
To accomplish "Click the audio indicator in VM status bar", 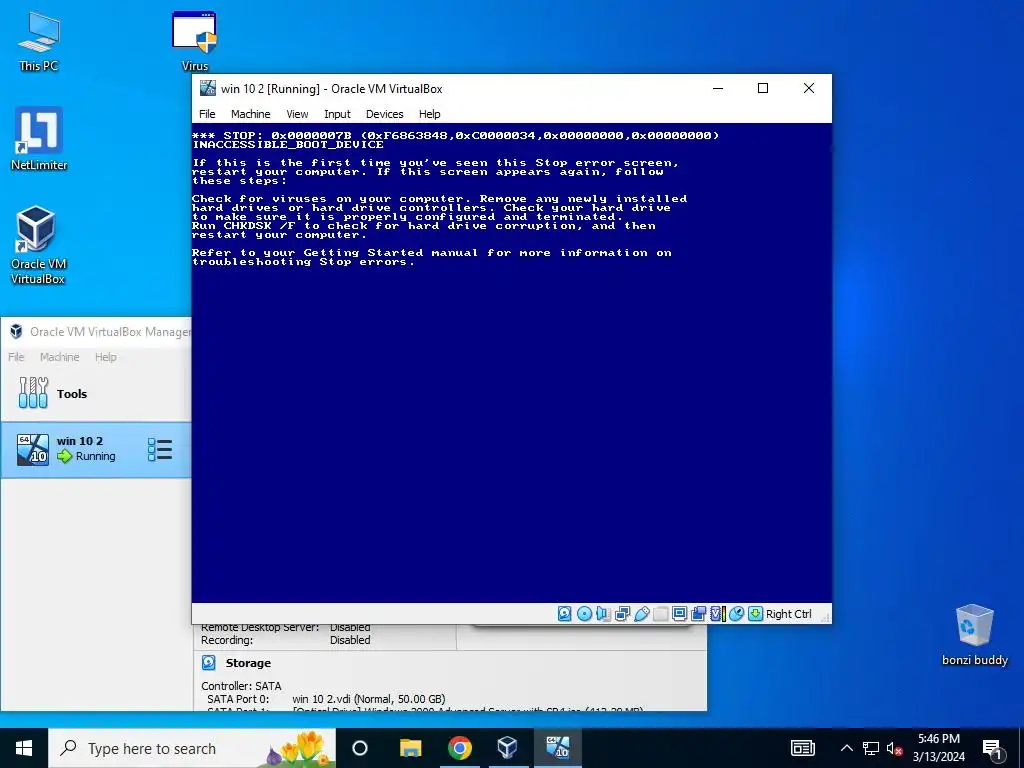I will pyautogui.click(x=603, y=614).
